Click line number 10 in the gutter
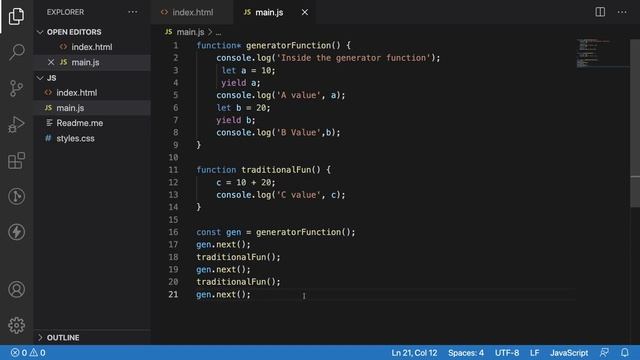Image resolution: width=640 pixels, height=360 pixels. [173, 158]
